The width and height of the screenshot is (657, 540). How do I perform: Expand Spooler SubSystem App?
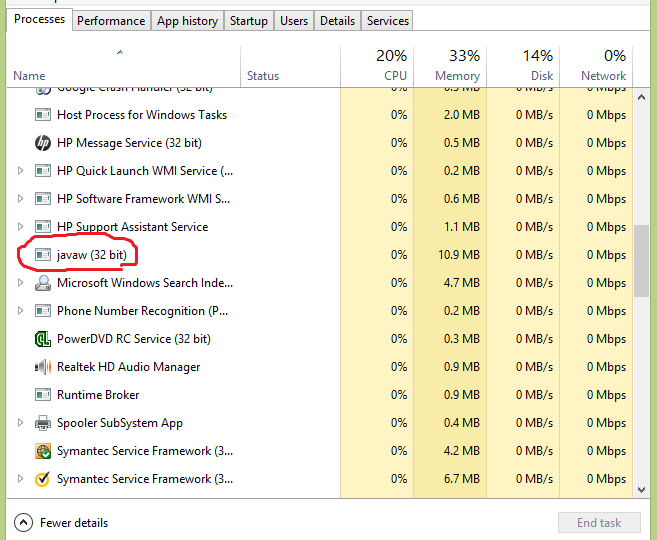pos(20,423)
